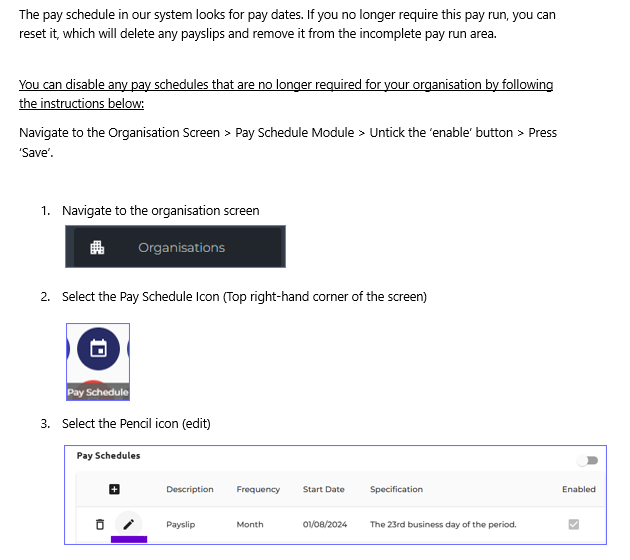Click the Start Date column header
The width and height of the screenshot is (630, 560).
point(324,489)
